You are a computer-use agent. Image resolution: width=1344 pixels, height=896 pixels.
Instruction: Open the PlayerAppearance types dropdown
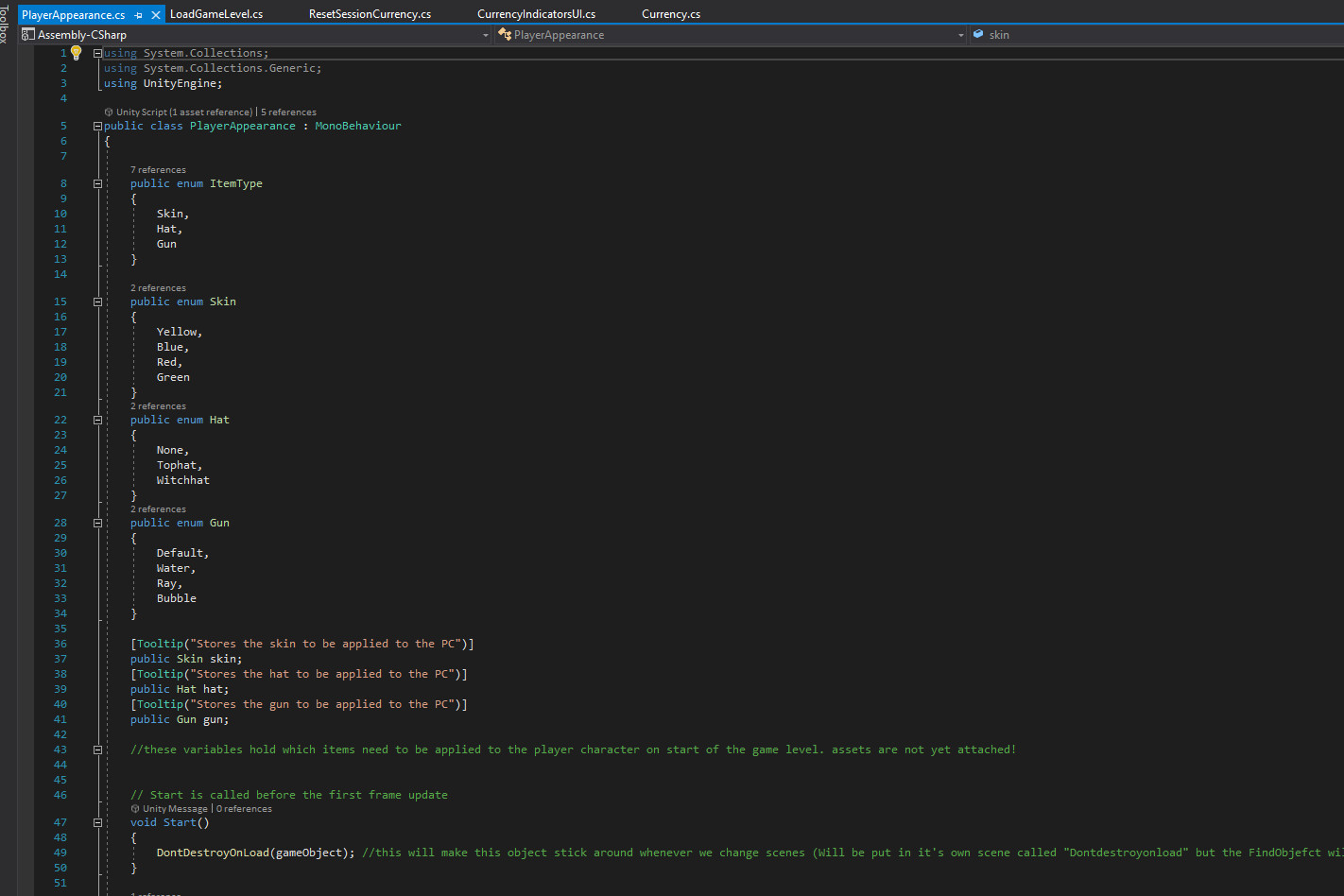tap(731, 35)
